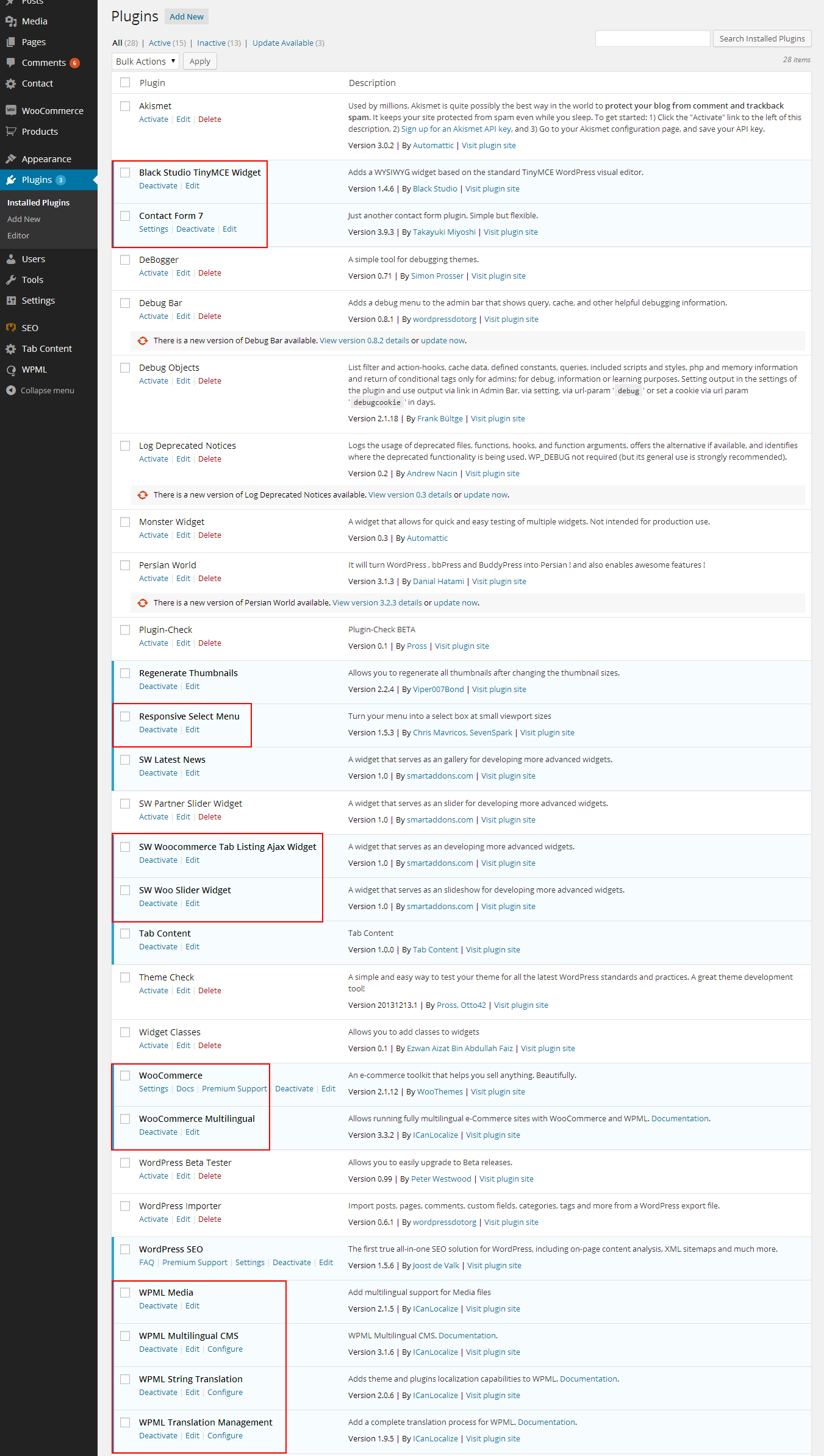Viewport: 824px width, 1456px height.
Task: Check the Theme Check plugin checkbox
Action: [x=125, y=977]
